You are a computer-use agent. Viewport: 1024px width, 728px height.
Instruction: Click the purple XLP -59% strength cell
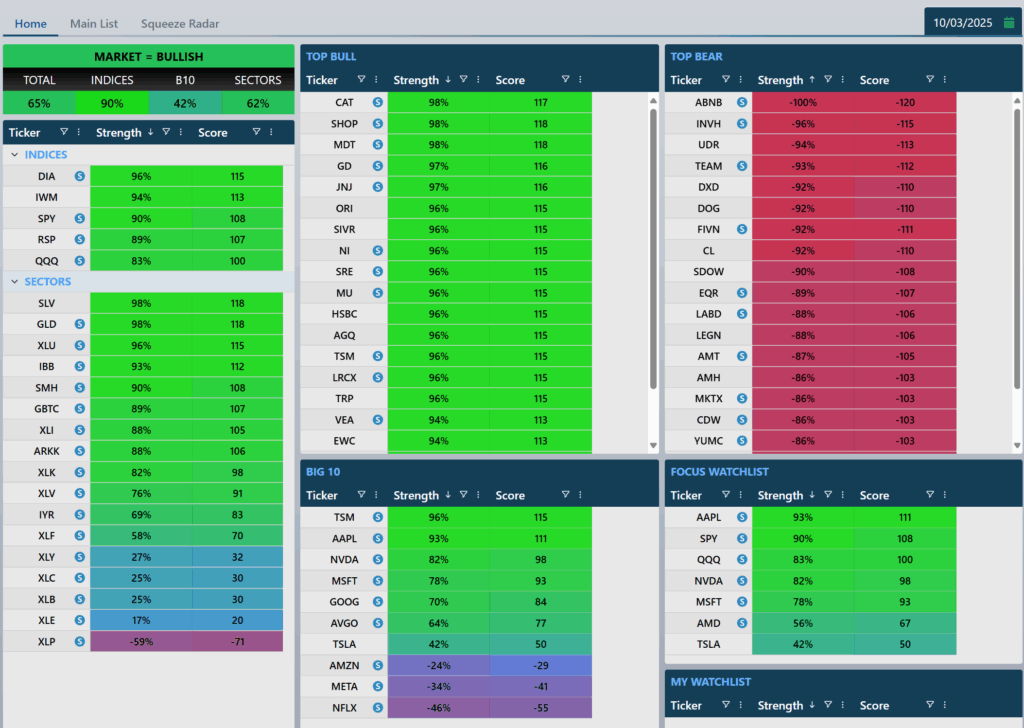(x=141, y=641)
